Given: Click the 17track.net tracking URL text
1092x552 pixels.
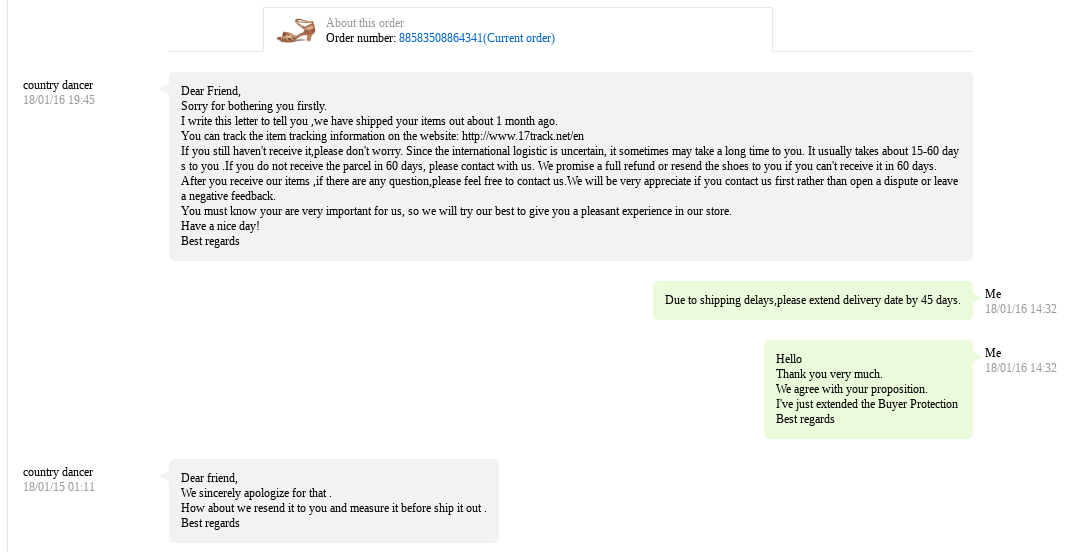Looking at the screenshot, I should (522, 136).
